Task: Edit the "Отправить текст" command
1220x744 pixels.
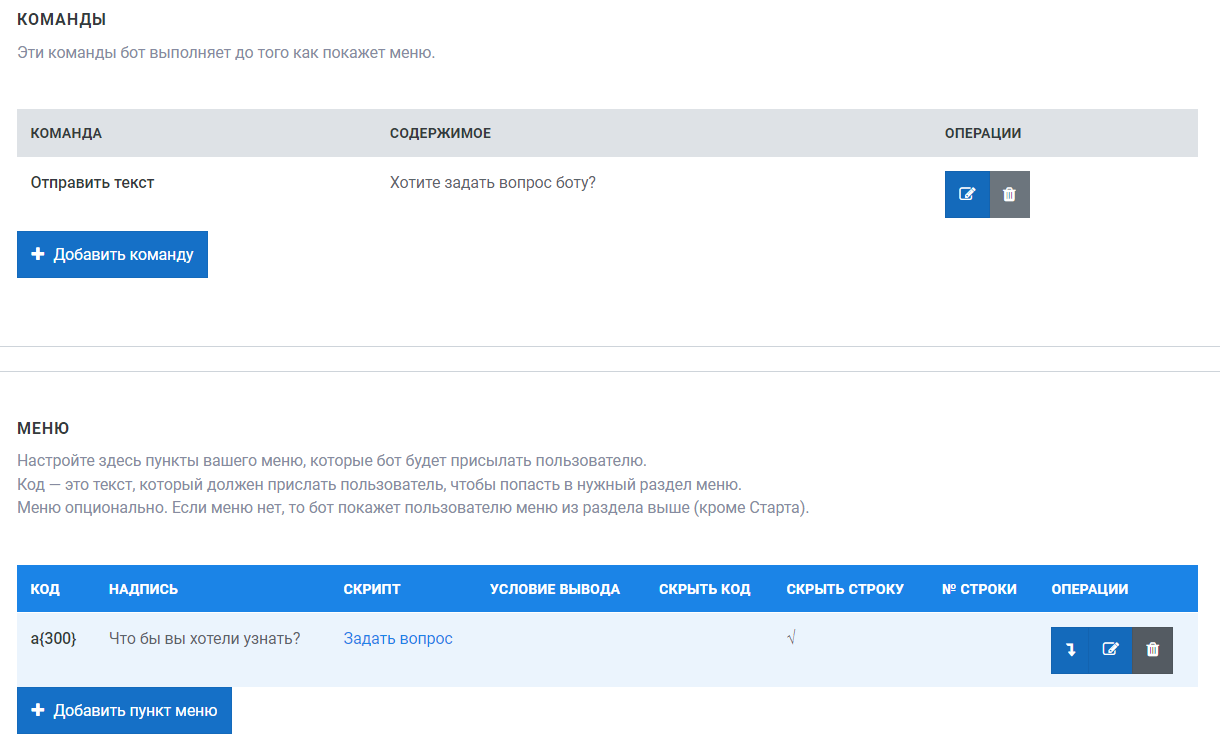Action: (967, 194)
